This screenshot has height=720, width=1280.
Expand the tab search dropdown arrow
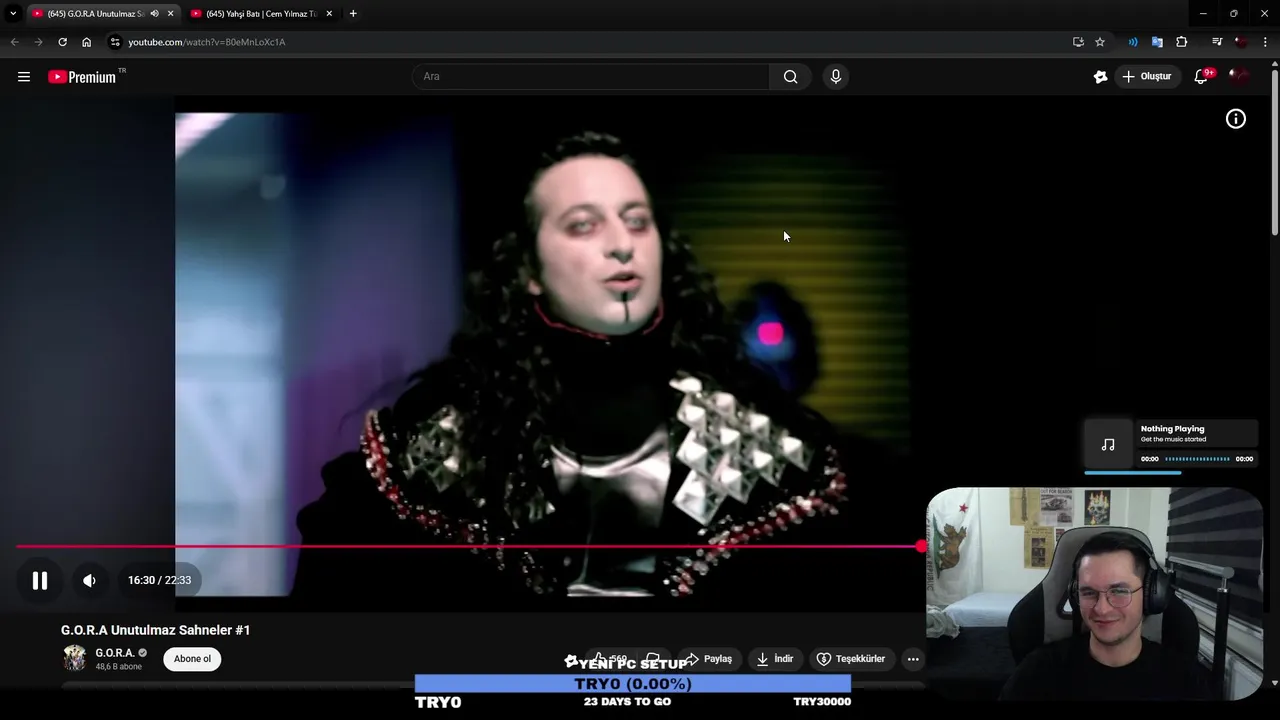(x=13, y=14)
